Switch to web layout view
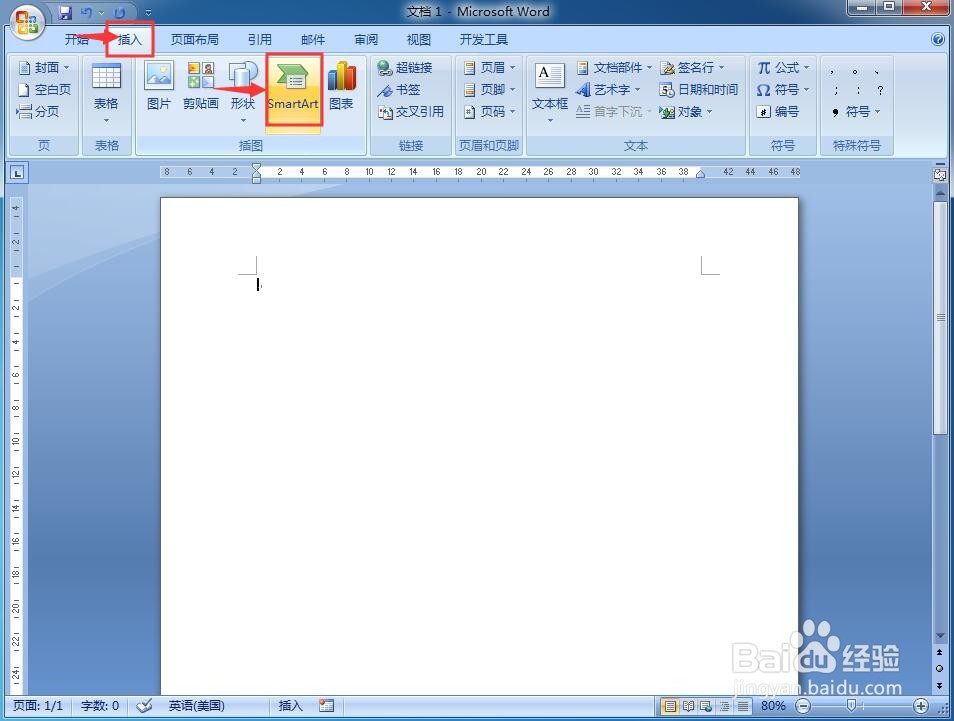954x721 pixels. (x=706, y=706)
